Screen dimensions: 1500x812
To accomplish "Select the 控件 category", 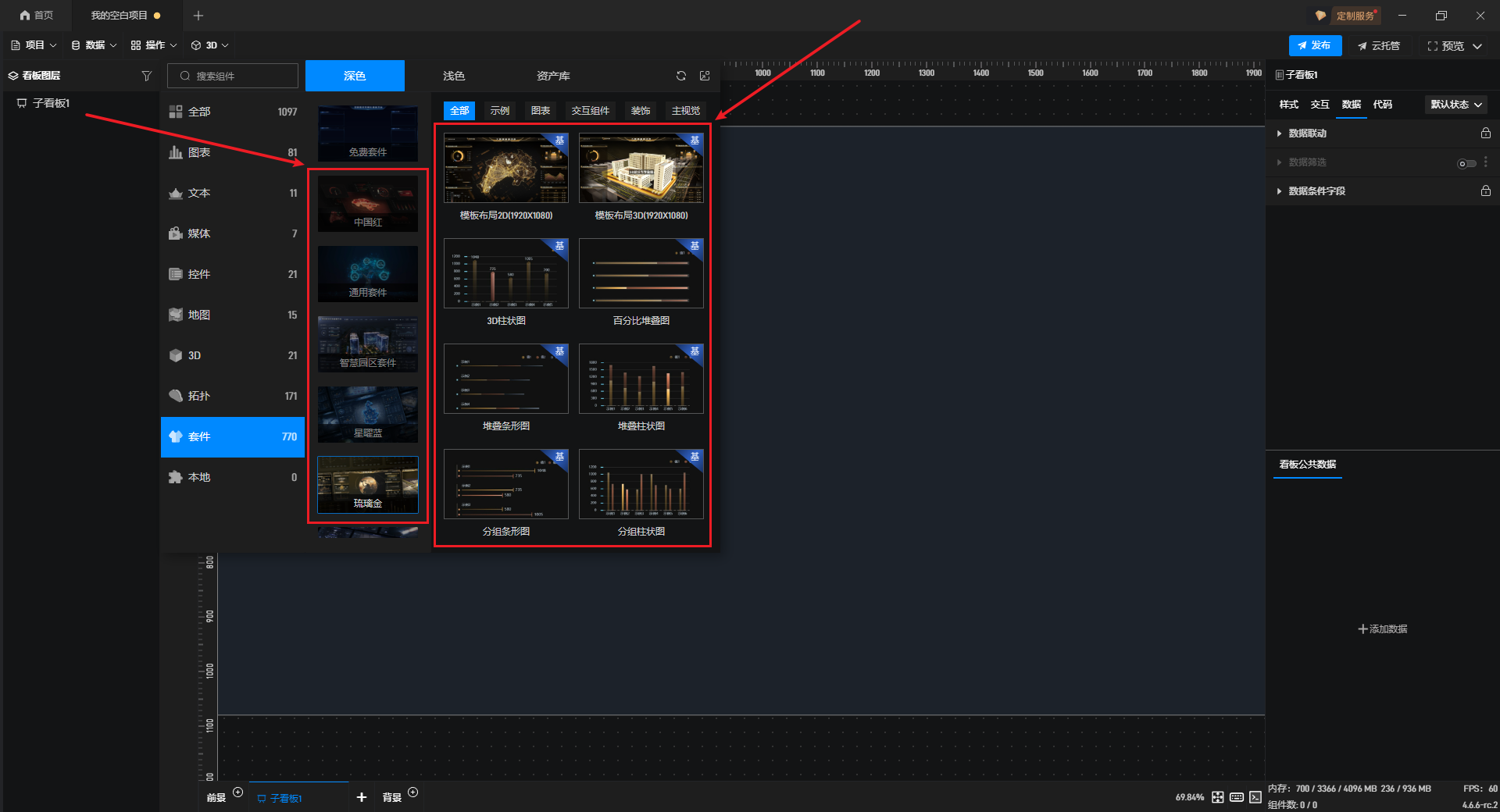I will point(233,274).
